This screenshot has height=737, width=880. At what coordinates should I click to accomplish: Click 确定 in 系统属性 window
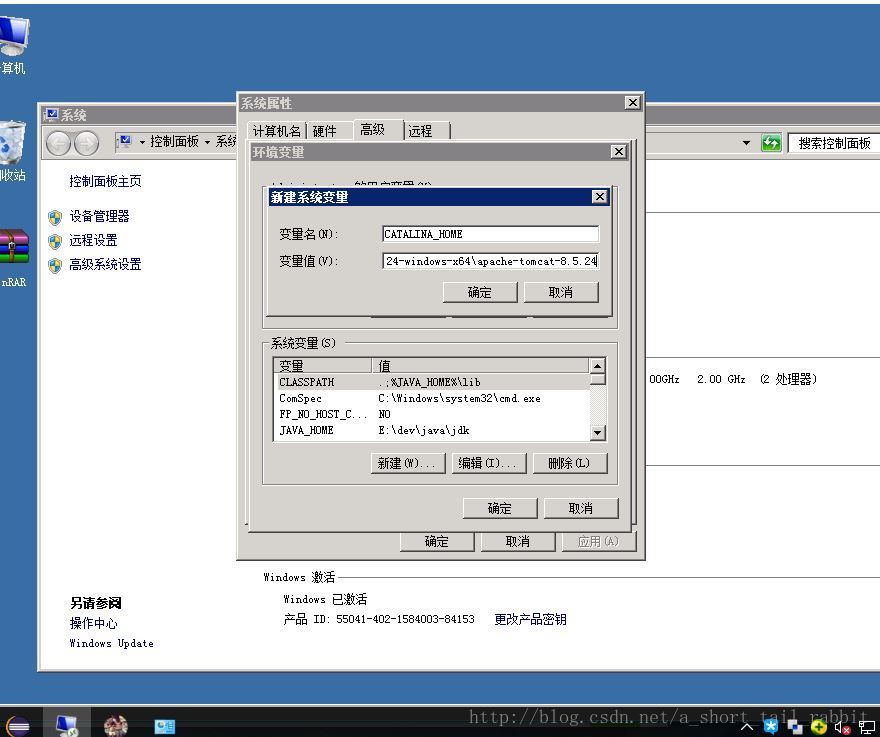[437, 541]
